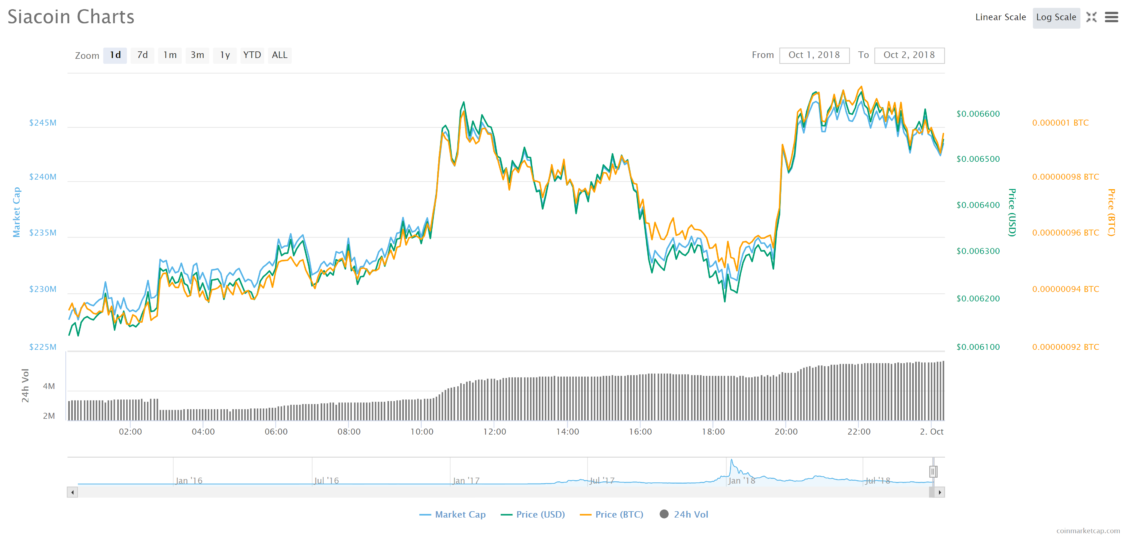
Task: Click the Price (USD) axis title
Action: (x=1011, y=212)
